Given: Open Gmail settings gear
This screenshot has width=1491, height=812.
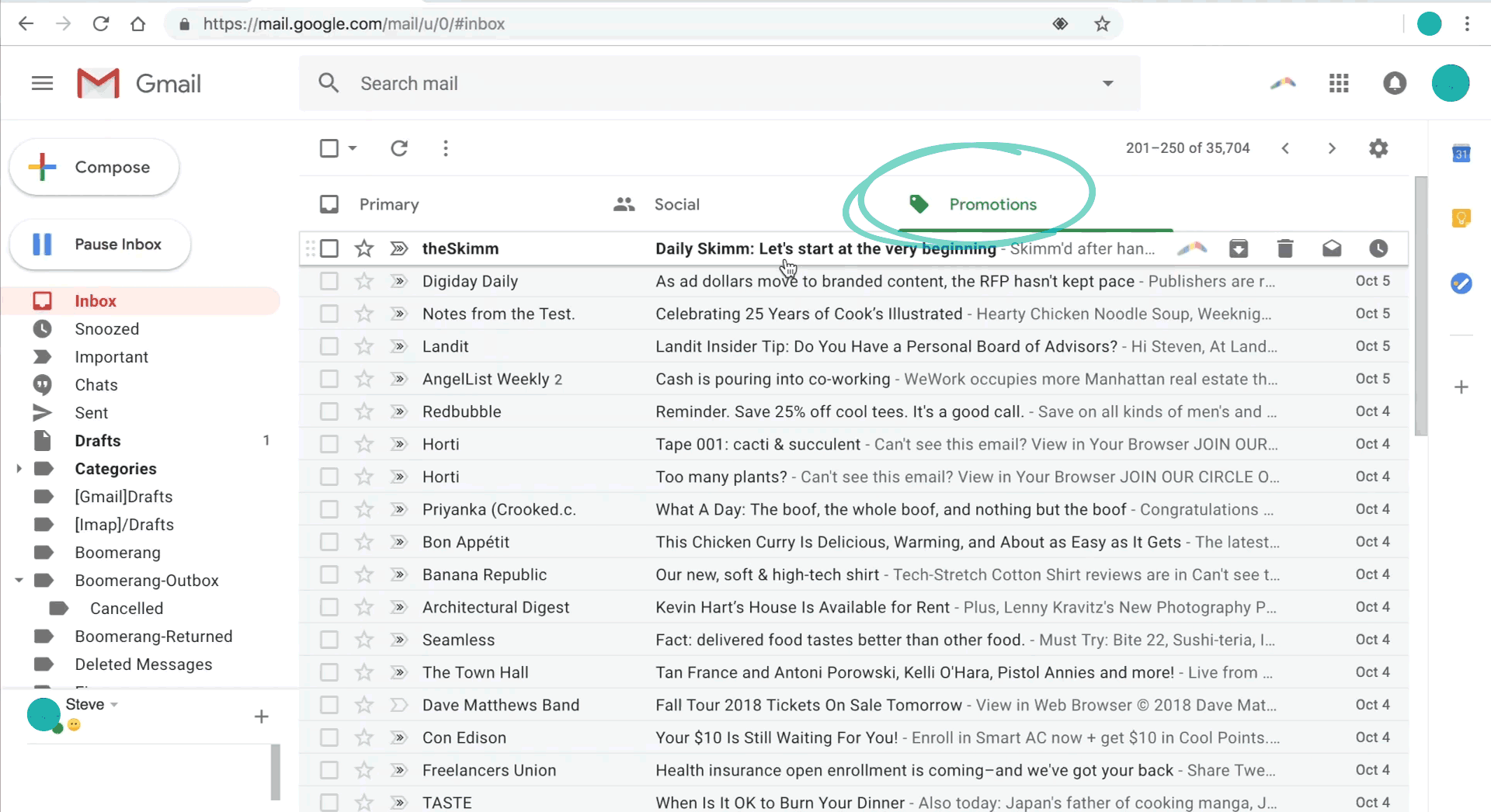Looking at the screenshot, I should pyautogui.click(x=1378, y=148).
